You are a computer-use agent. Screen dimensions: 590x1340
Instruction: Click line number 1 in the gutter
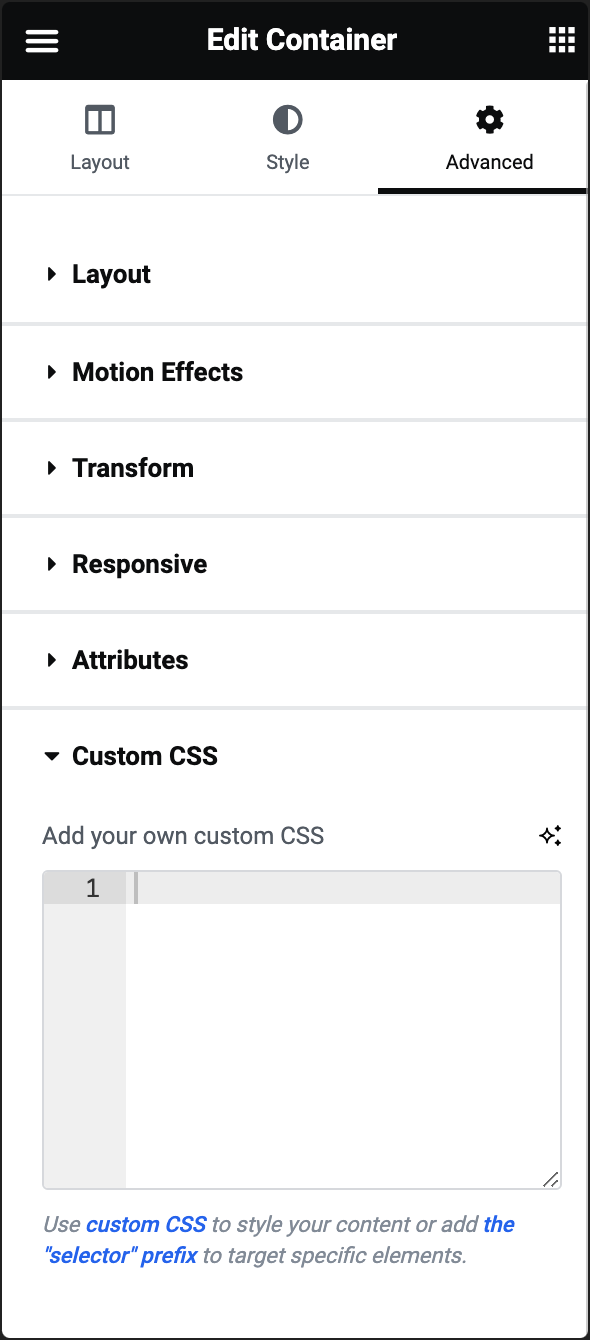[x=93, y=888]
